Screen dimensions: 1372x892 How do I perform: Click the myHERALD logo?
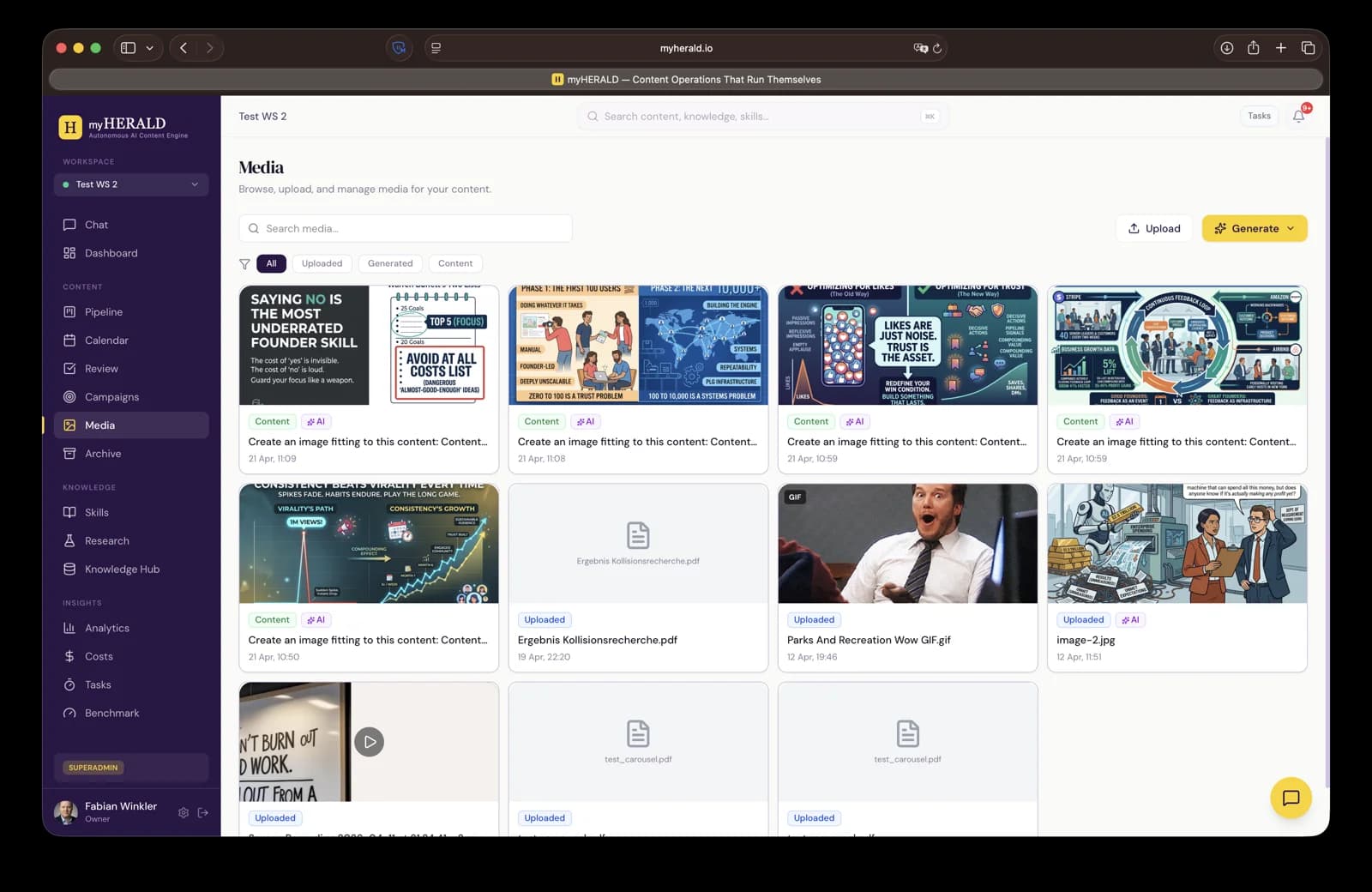pos(123,127)
